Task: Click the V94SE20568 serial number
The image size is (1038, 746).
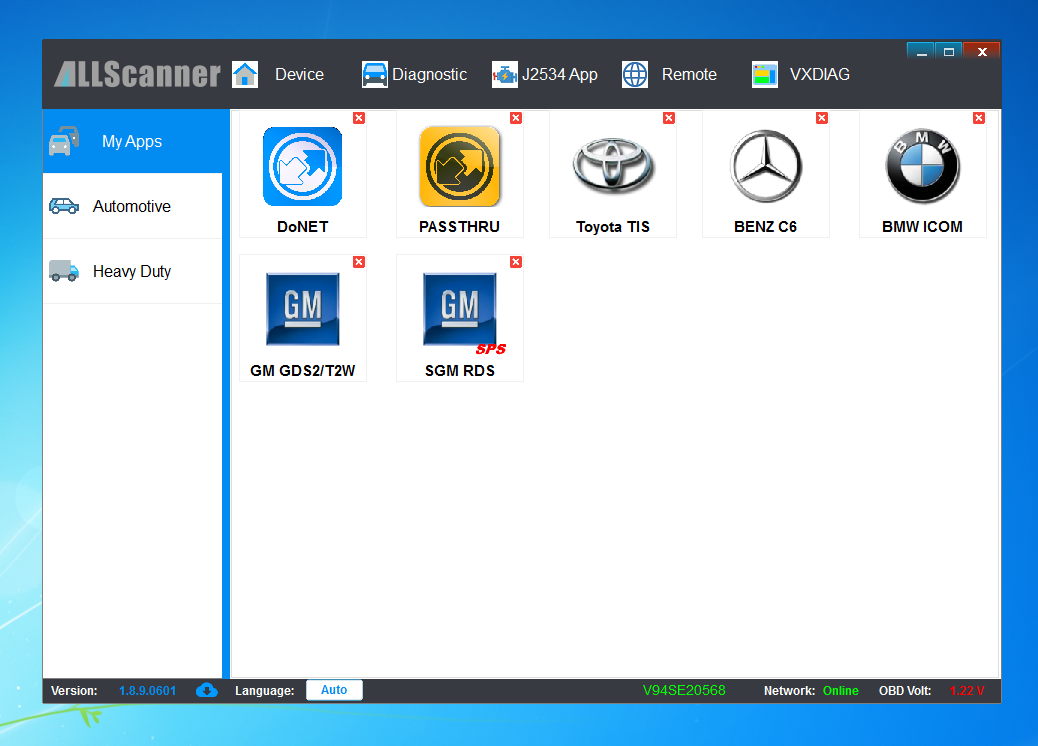Action: coord(684,690)
